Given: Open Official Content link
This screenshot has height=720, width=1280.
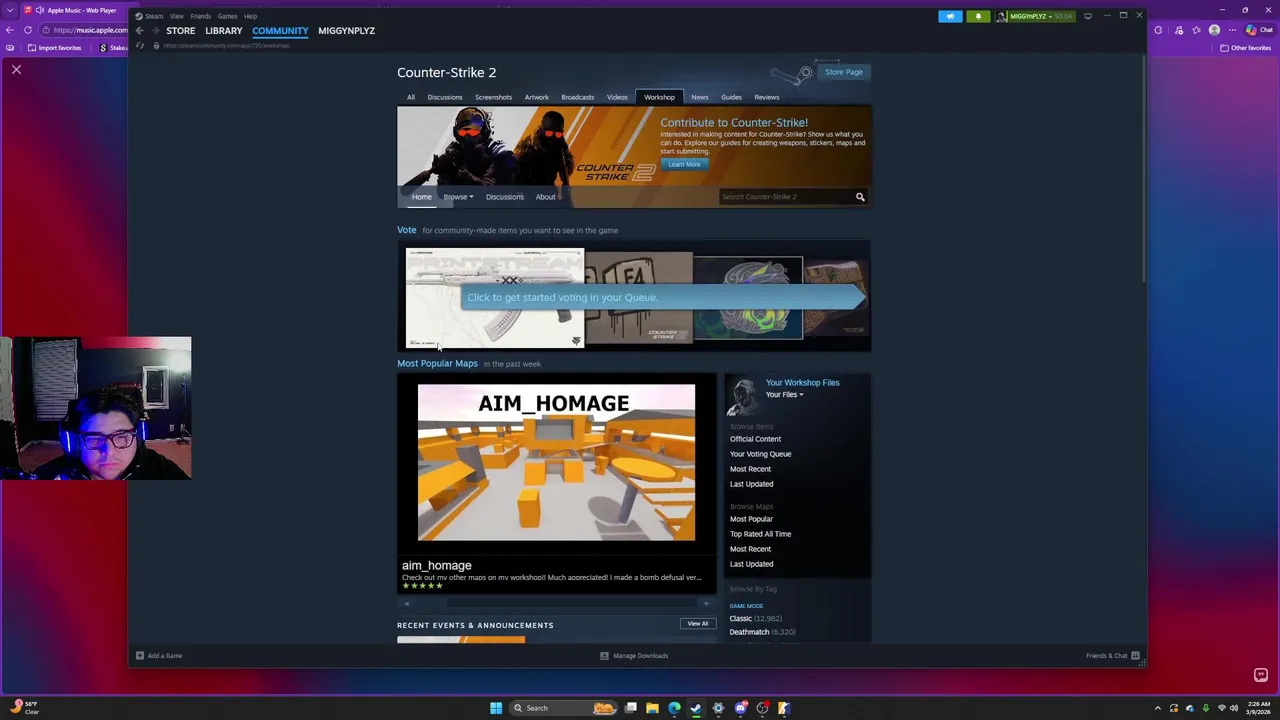Looking at the screenshot, I should 755,439.
